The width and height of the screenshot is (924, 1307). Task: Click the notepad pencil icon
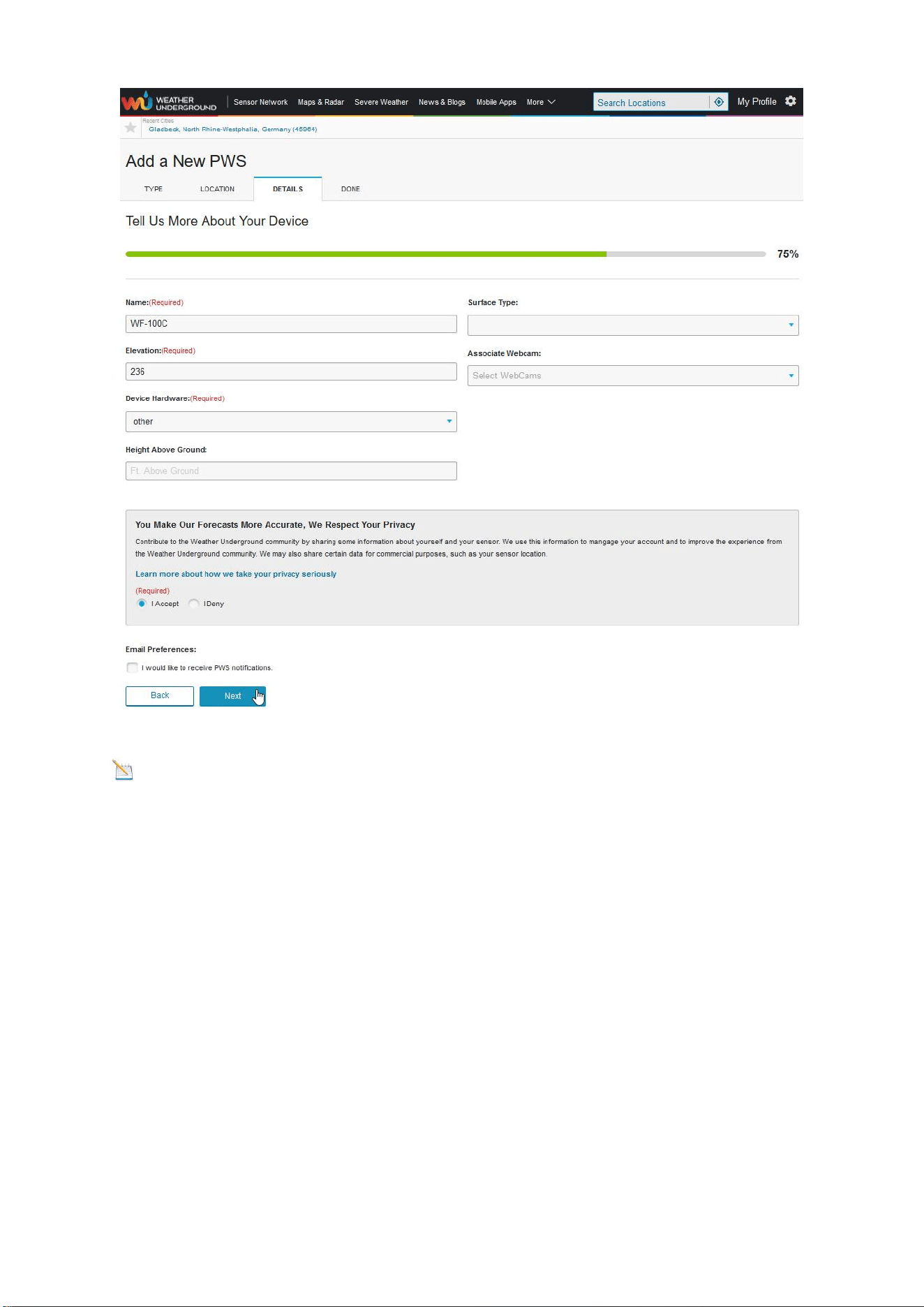[x=123, y=770]
